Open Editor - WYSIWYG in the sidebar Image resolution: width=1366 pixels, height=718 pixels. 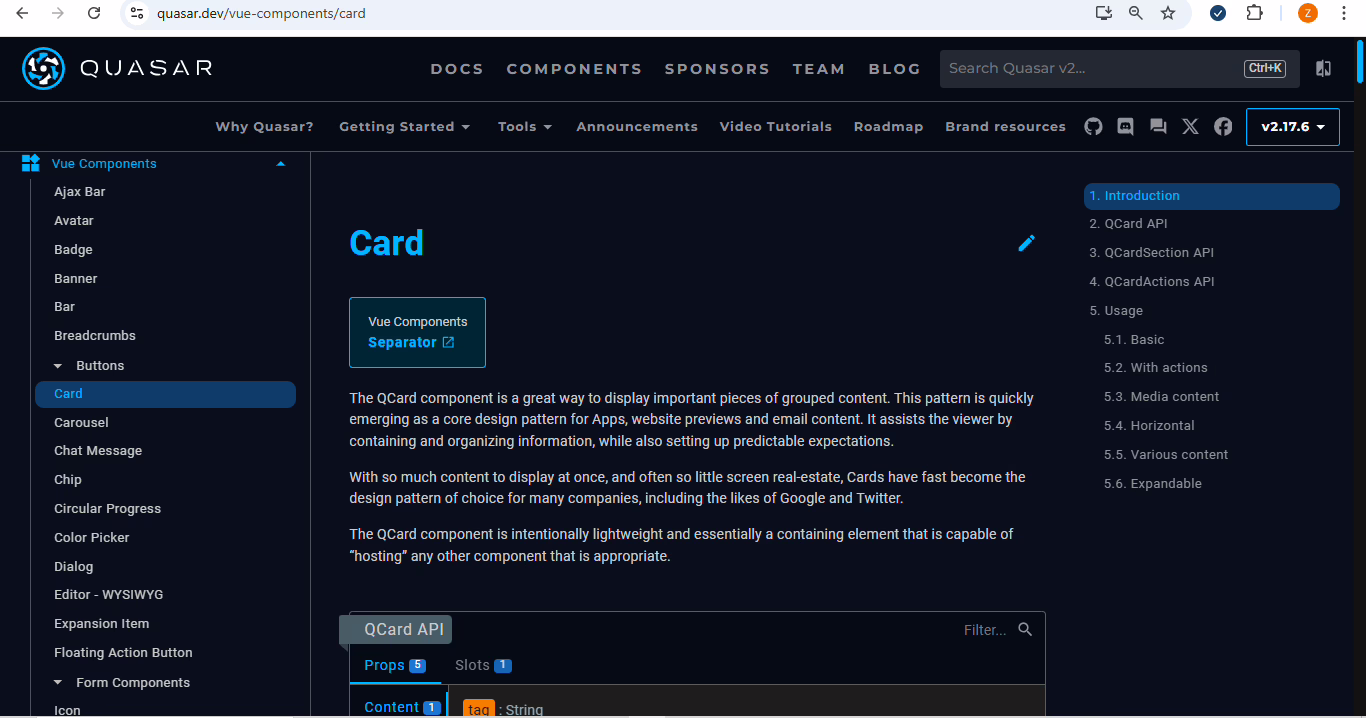click(108, 594)
